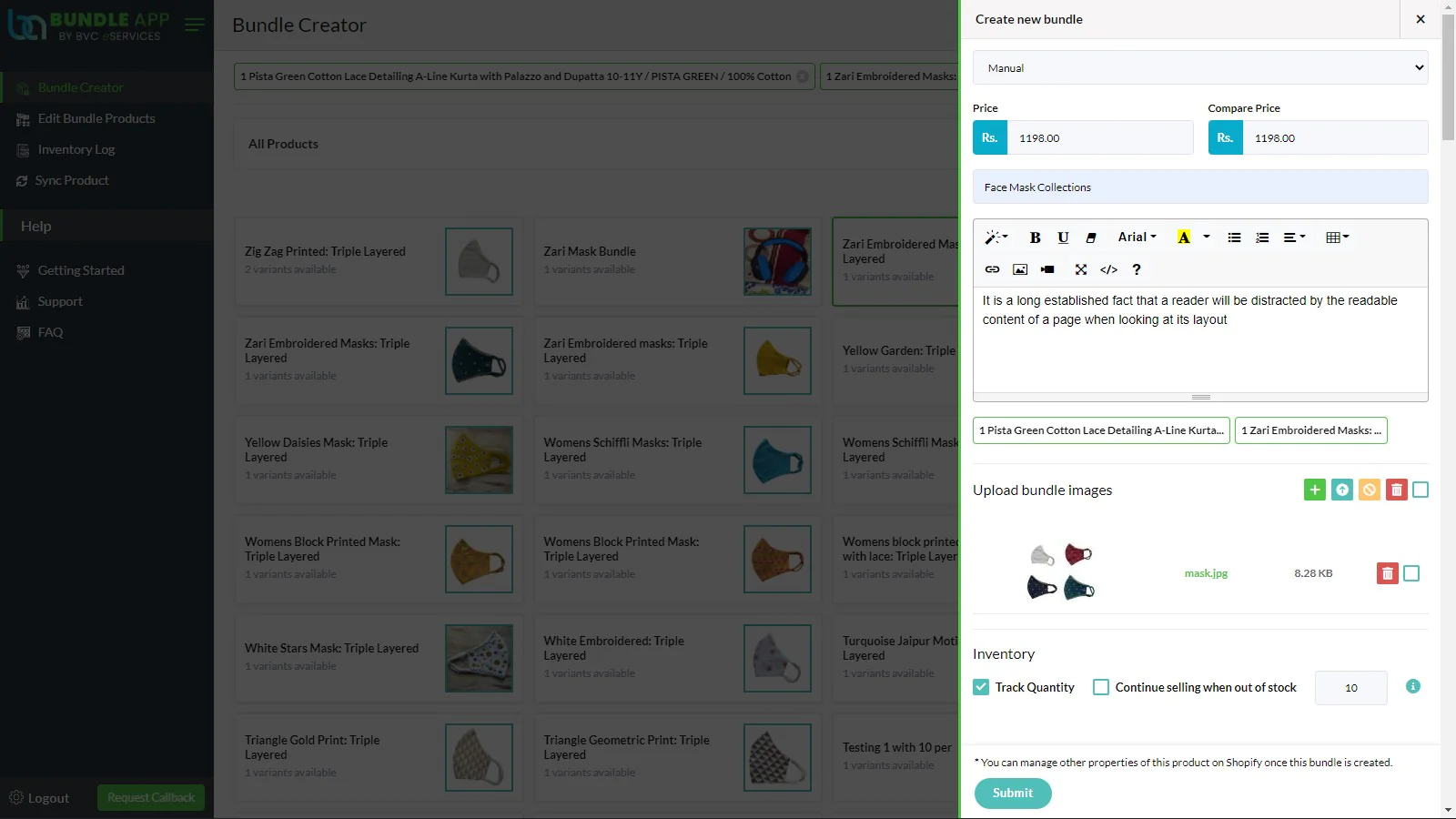Check the select all images checkbox
The height and width of the screenshot is (819, 1456).
point(1421,490)
